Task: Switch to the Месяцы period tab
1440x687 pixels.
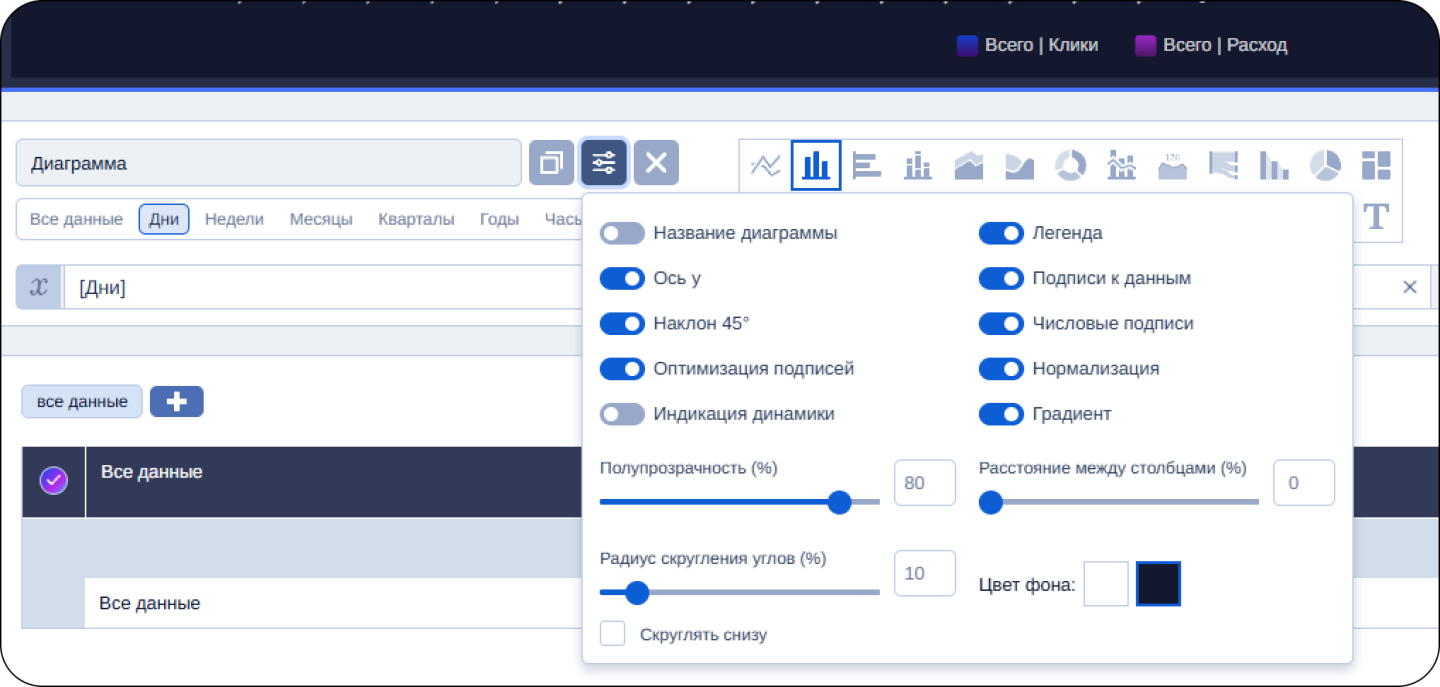Action: [x=321, y=219]
